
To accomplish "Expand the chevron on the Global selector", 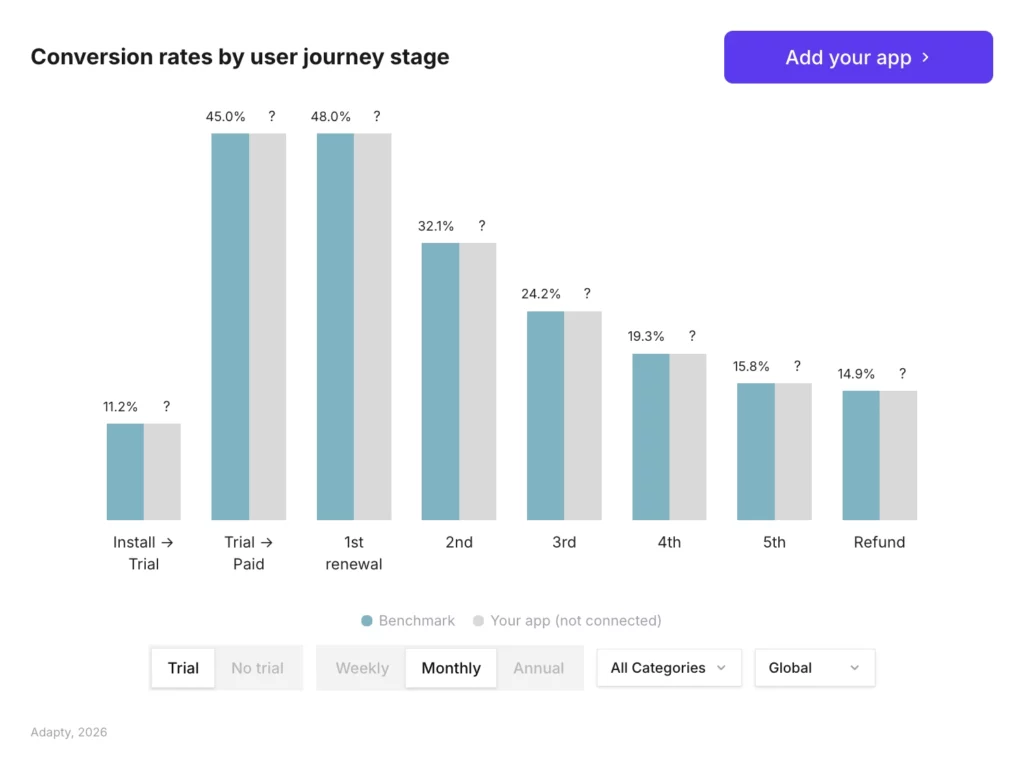I will 855,667.
